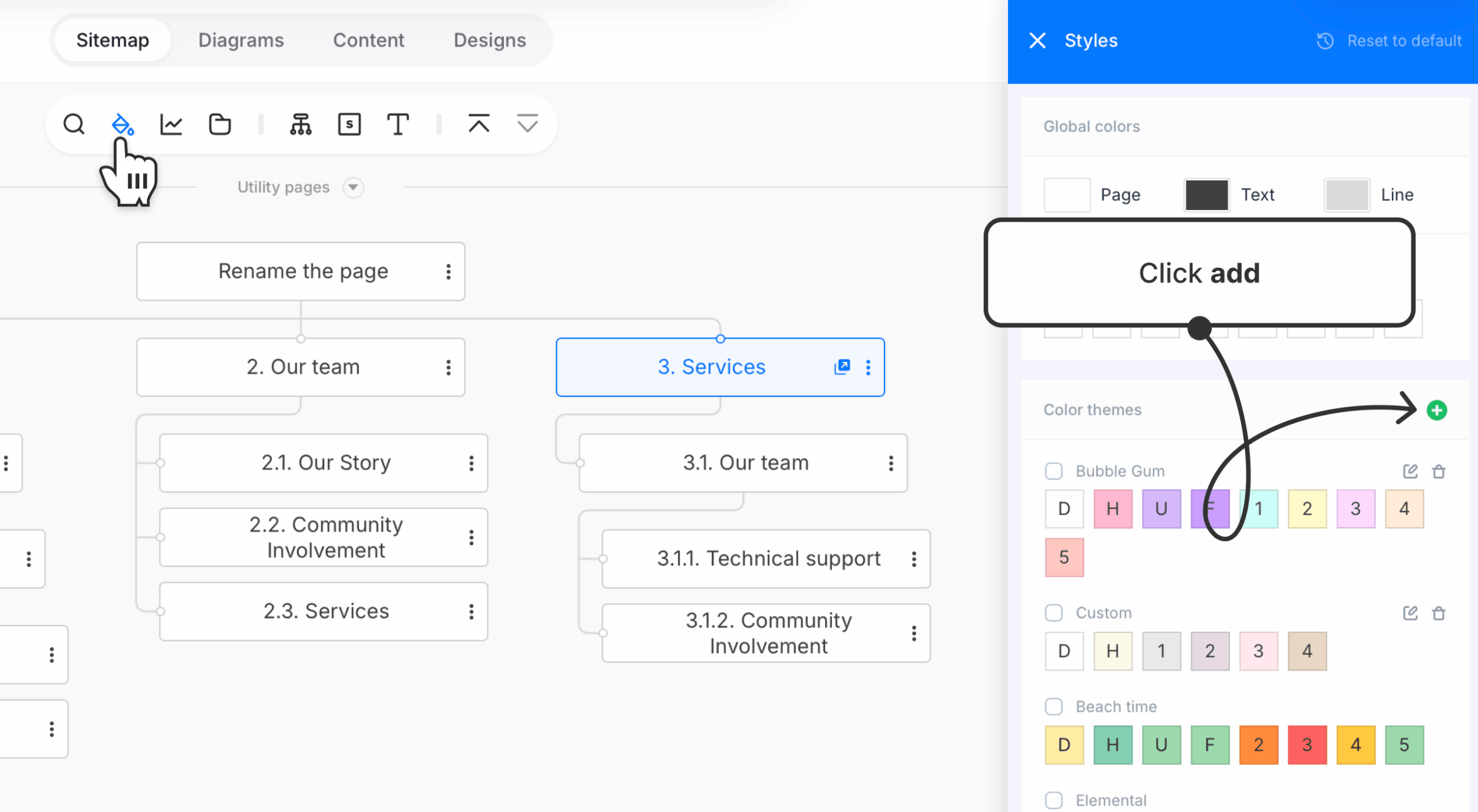The height and width of the screenshot is (812, 1478).
Task: Click the expand-all downward arrow icon
Action: [527, 124]
